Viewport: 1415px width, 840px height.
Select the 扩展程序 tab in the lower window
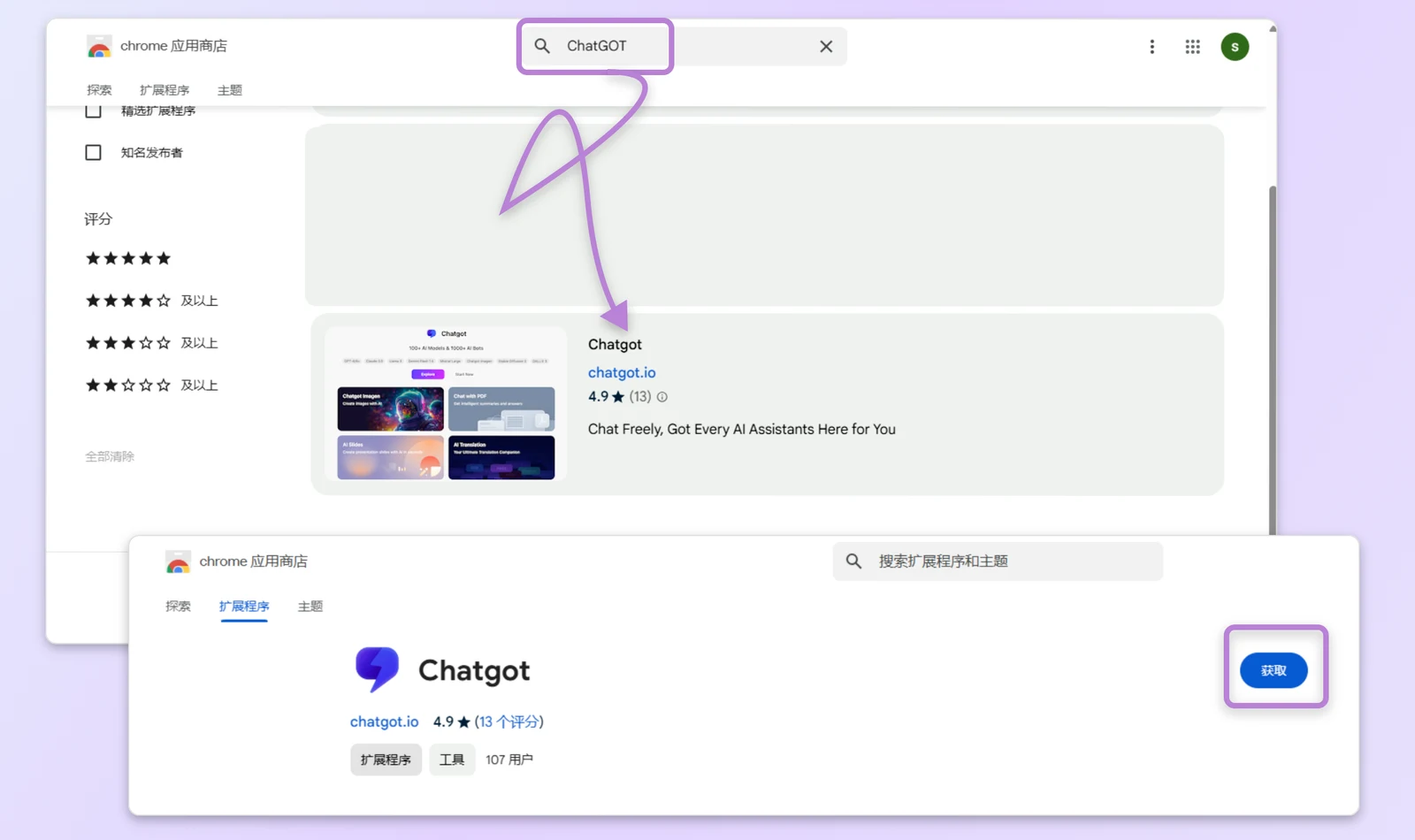pyautogui.click(x=243, y=607)
